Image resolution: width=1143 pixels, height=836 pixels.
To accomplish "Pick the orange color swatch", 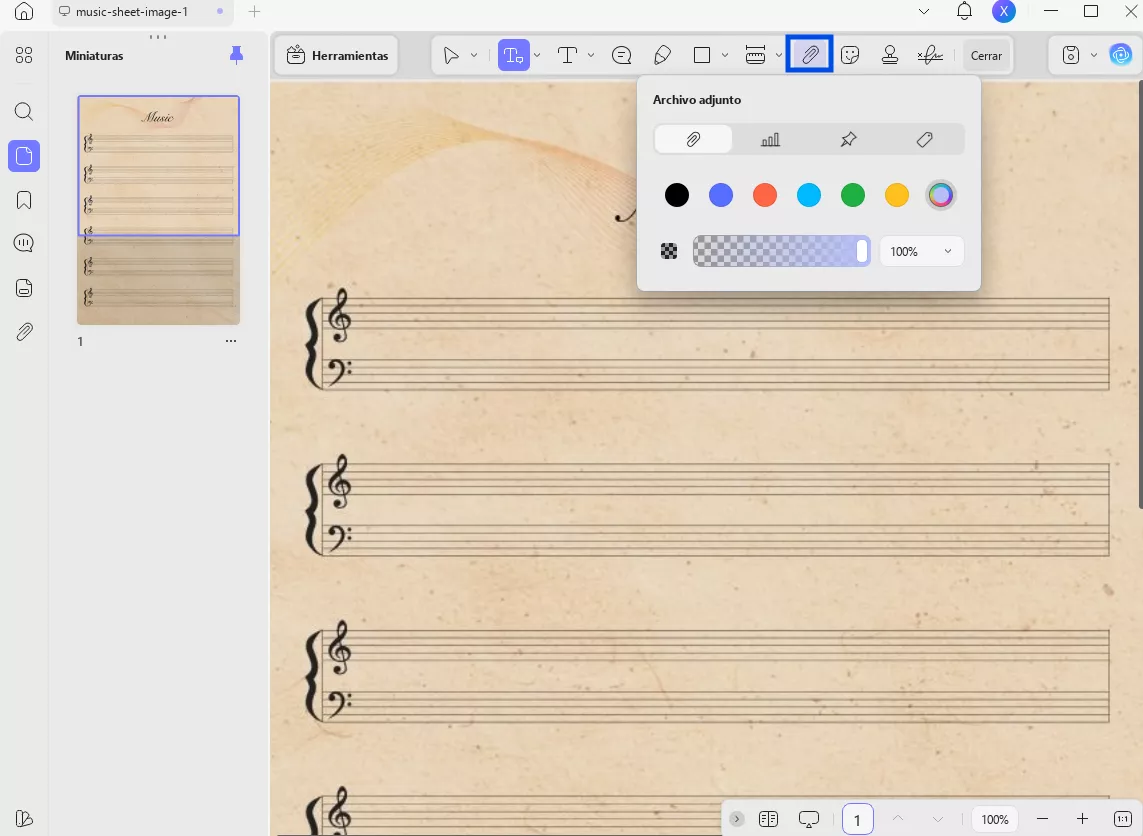I will tap(765, 195).
